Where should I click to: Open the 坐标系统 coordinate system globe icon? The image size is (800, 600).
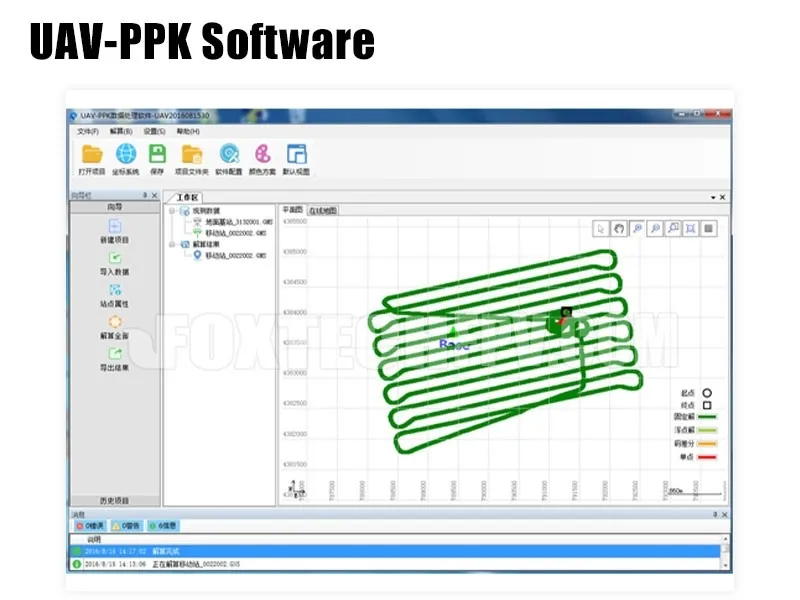click(126, 154)
